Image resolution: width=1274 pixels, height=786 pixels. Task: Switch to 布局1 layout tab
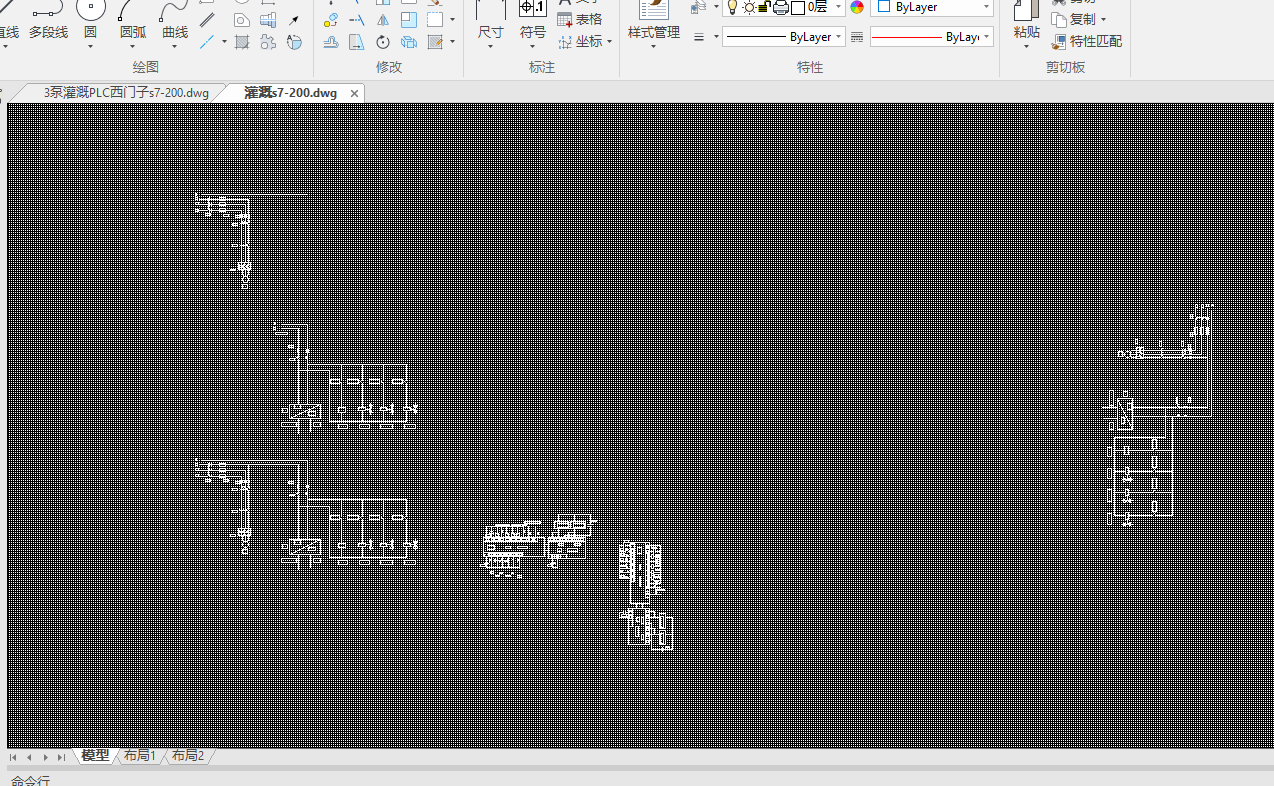[139, 756]
